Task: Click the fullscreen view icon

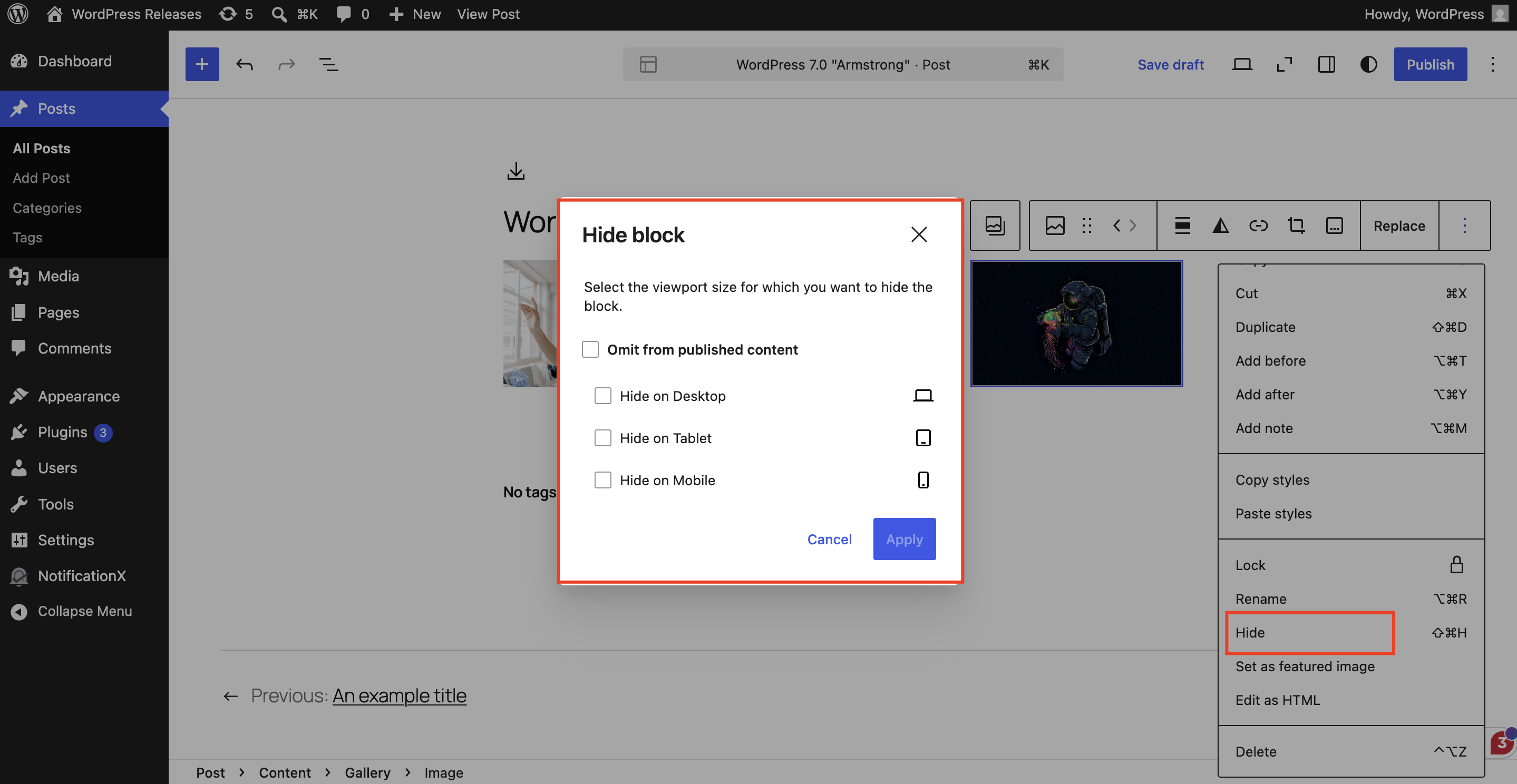Action: [1285, 64]
